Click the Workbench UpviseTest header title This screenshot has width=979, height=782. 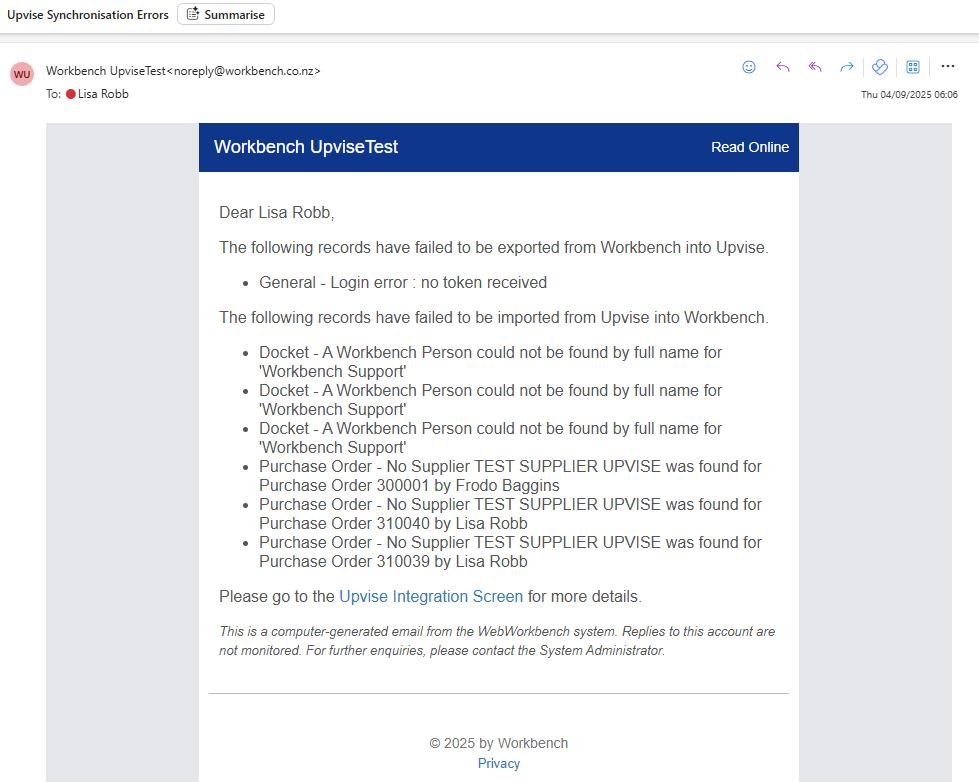coord(306,147)
